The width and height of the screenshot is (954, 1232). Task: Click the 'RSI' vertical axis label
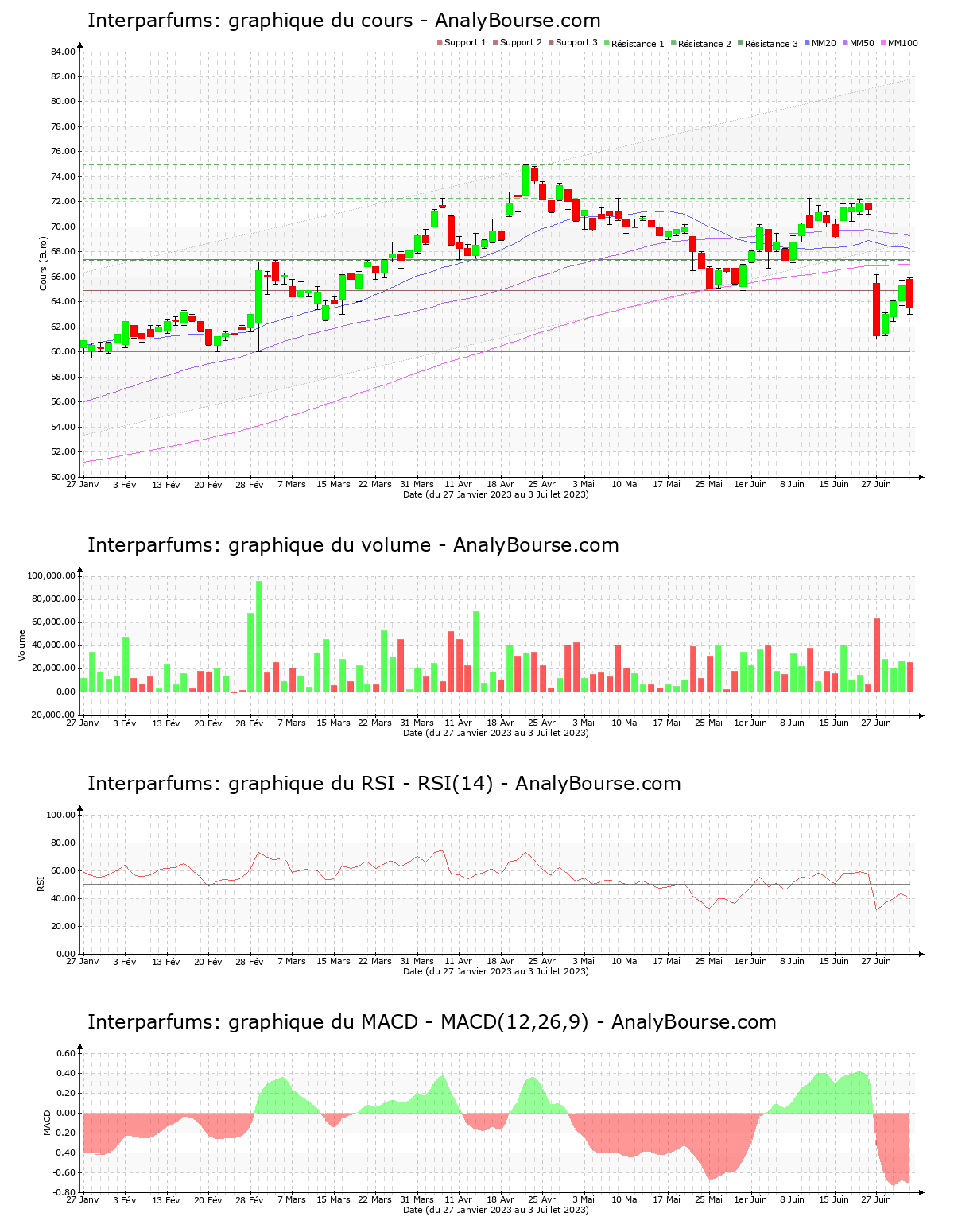pyautogui.click(x=41, y=883)
